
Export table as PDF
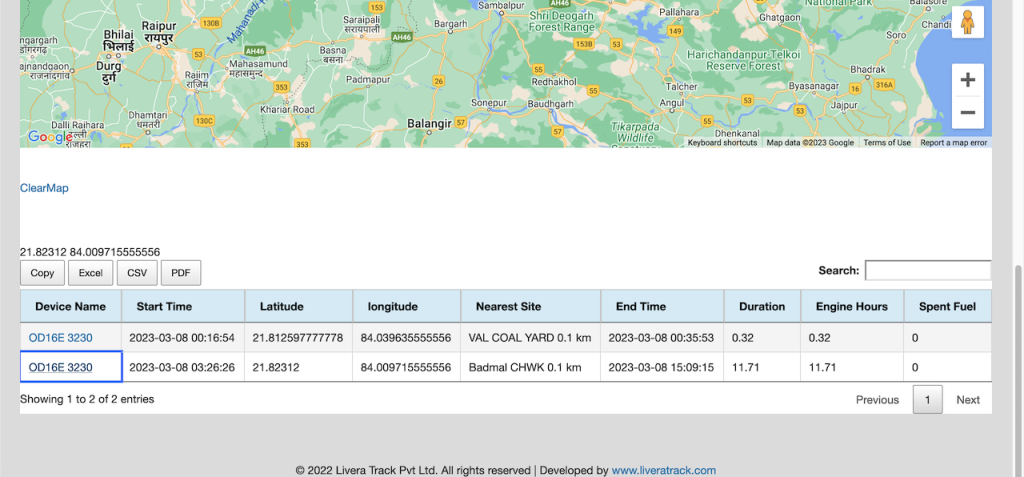pyautogui.click(x=181, y=273)
